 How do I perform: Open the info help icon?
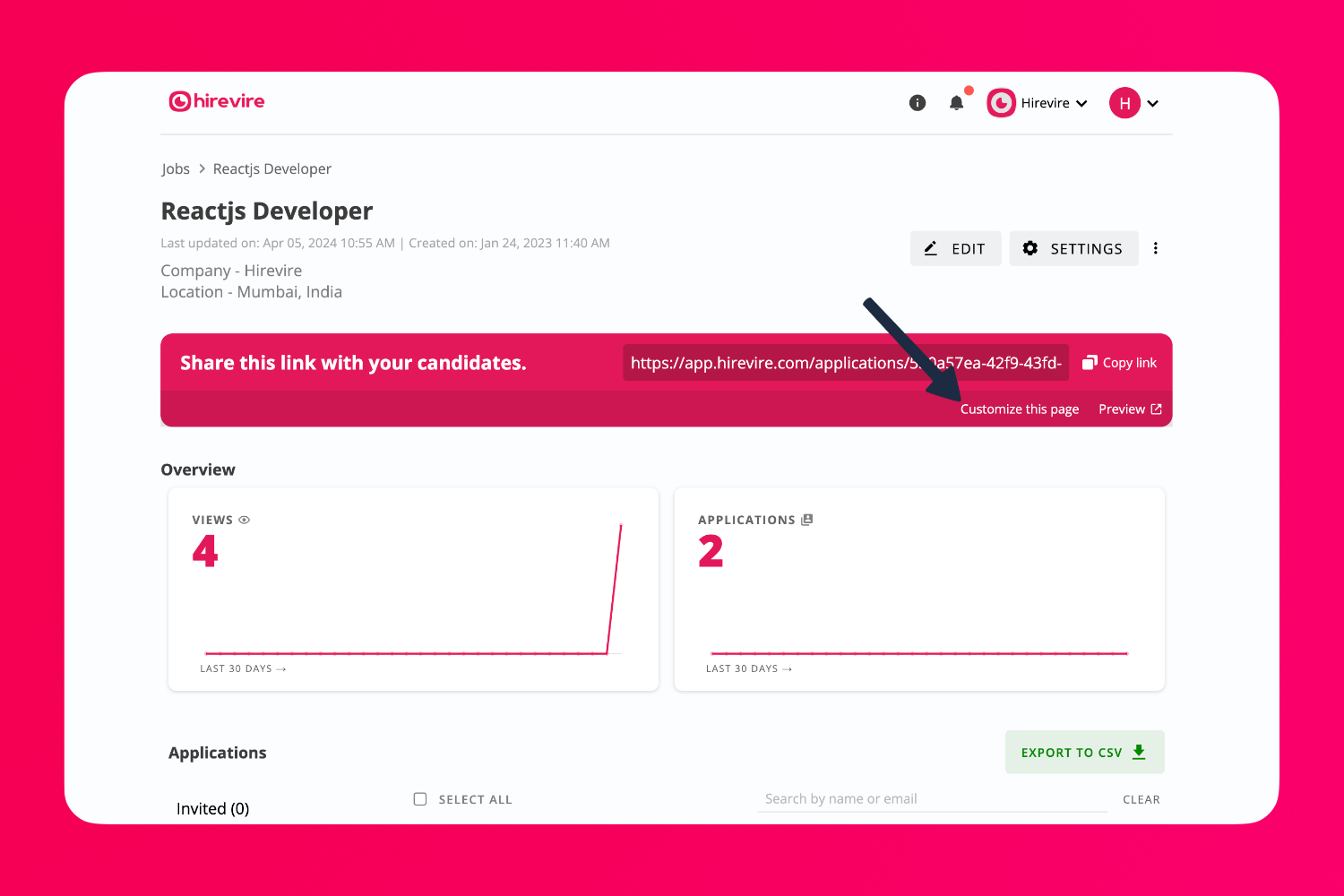tap(917, 103)
